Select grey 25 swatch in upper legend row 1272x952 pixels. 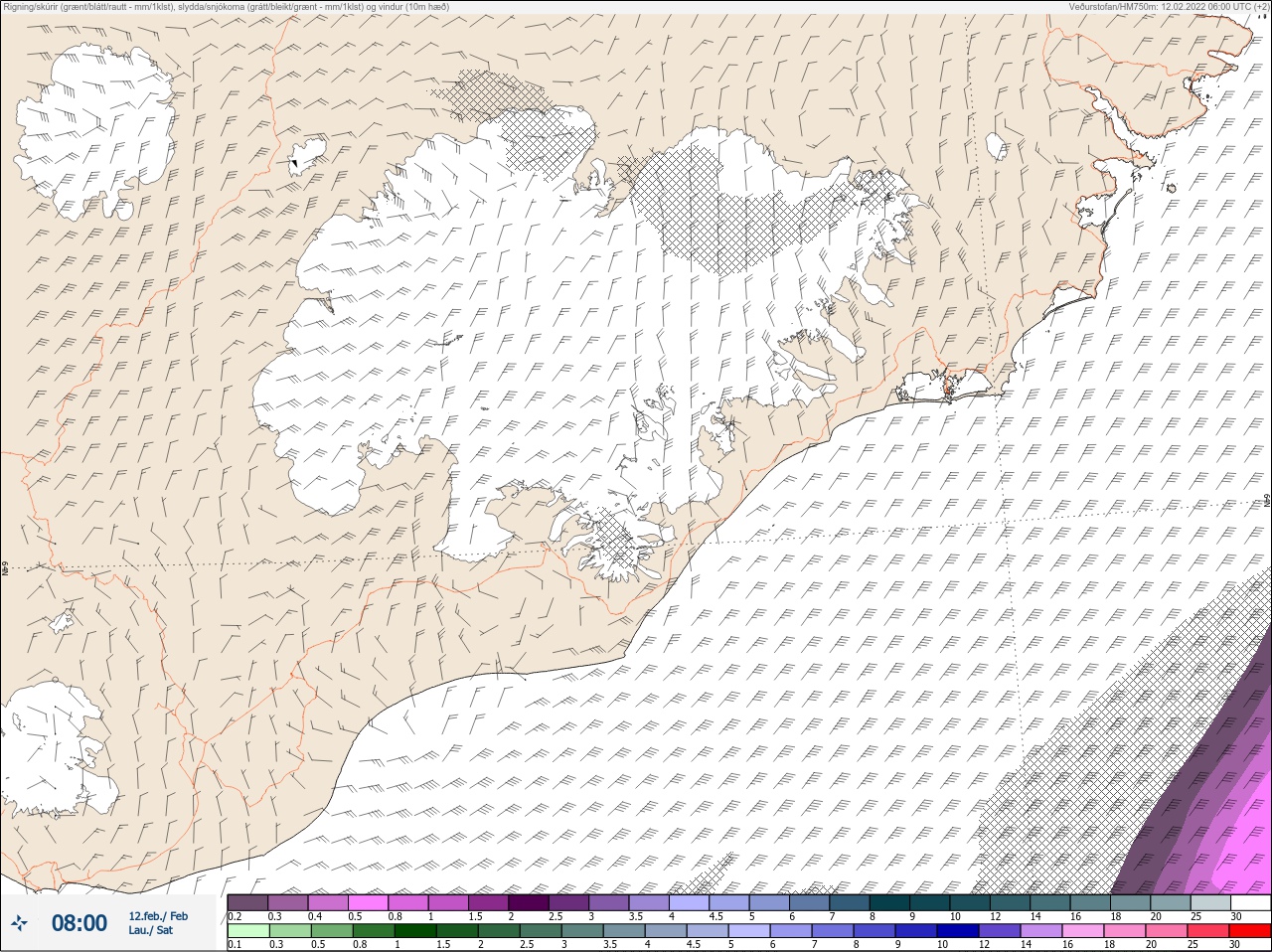tap(1210, 902)
